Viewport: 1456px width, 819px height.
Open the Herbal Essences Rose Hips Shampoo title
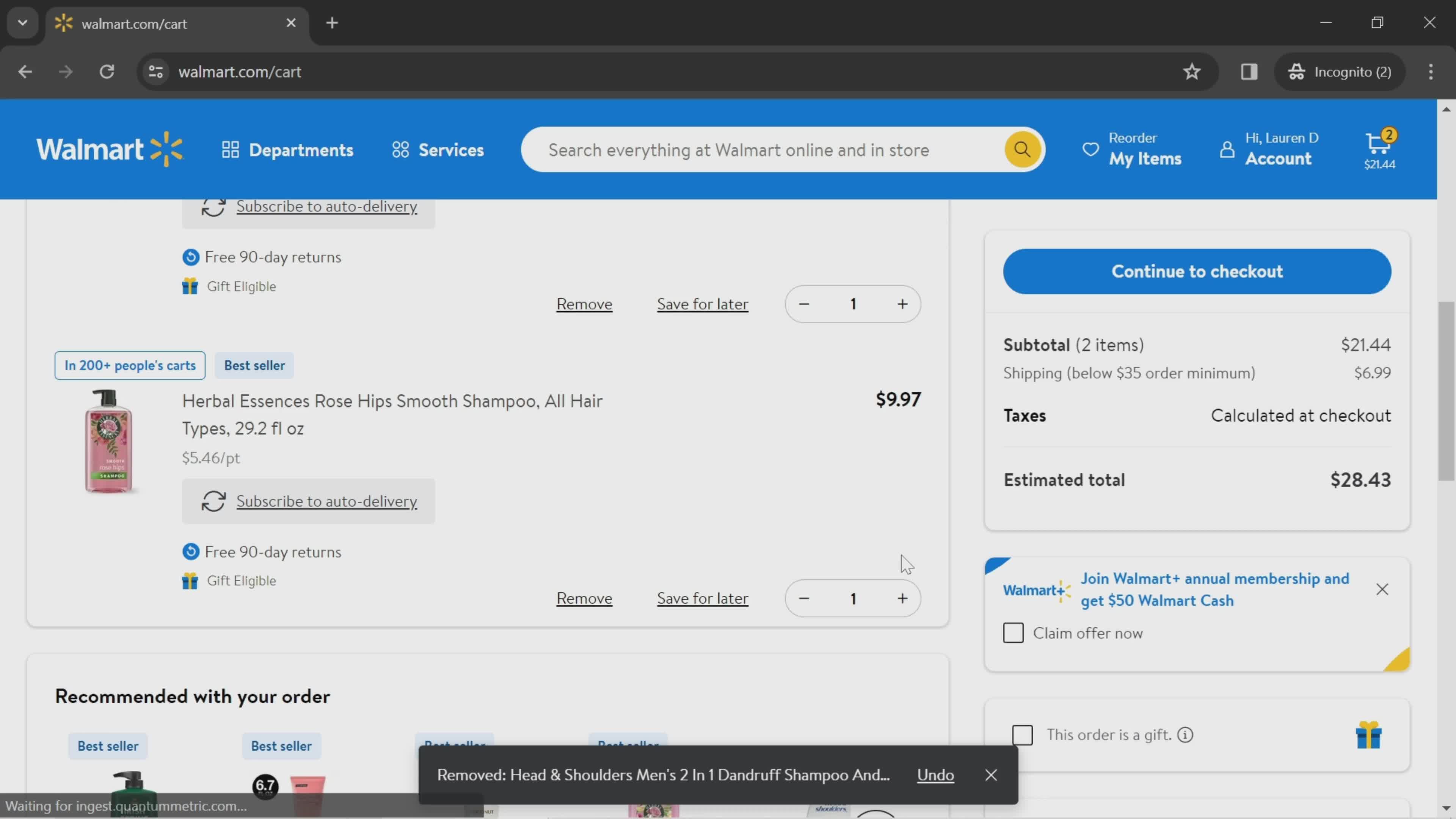(x=392, y=414)
